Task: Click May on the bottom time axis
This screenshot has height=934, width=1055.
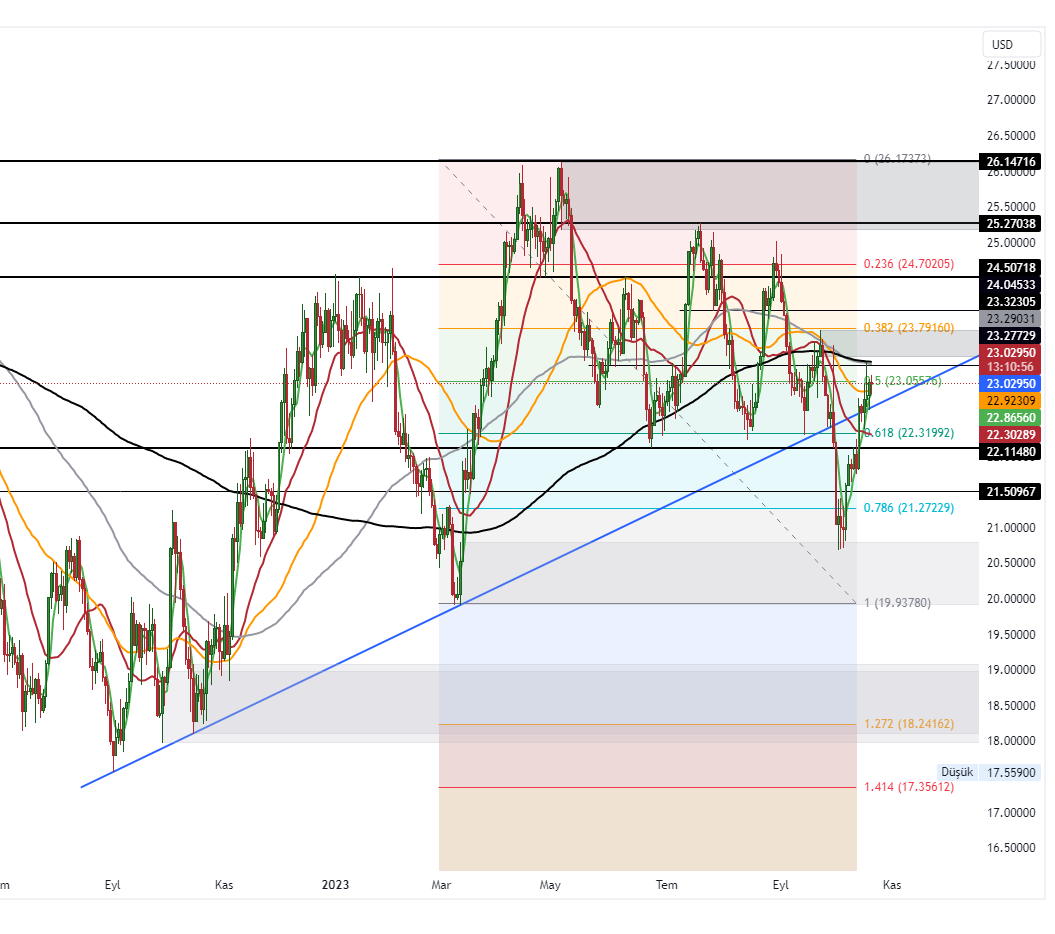Action: (x=549, y=885)
